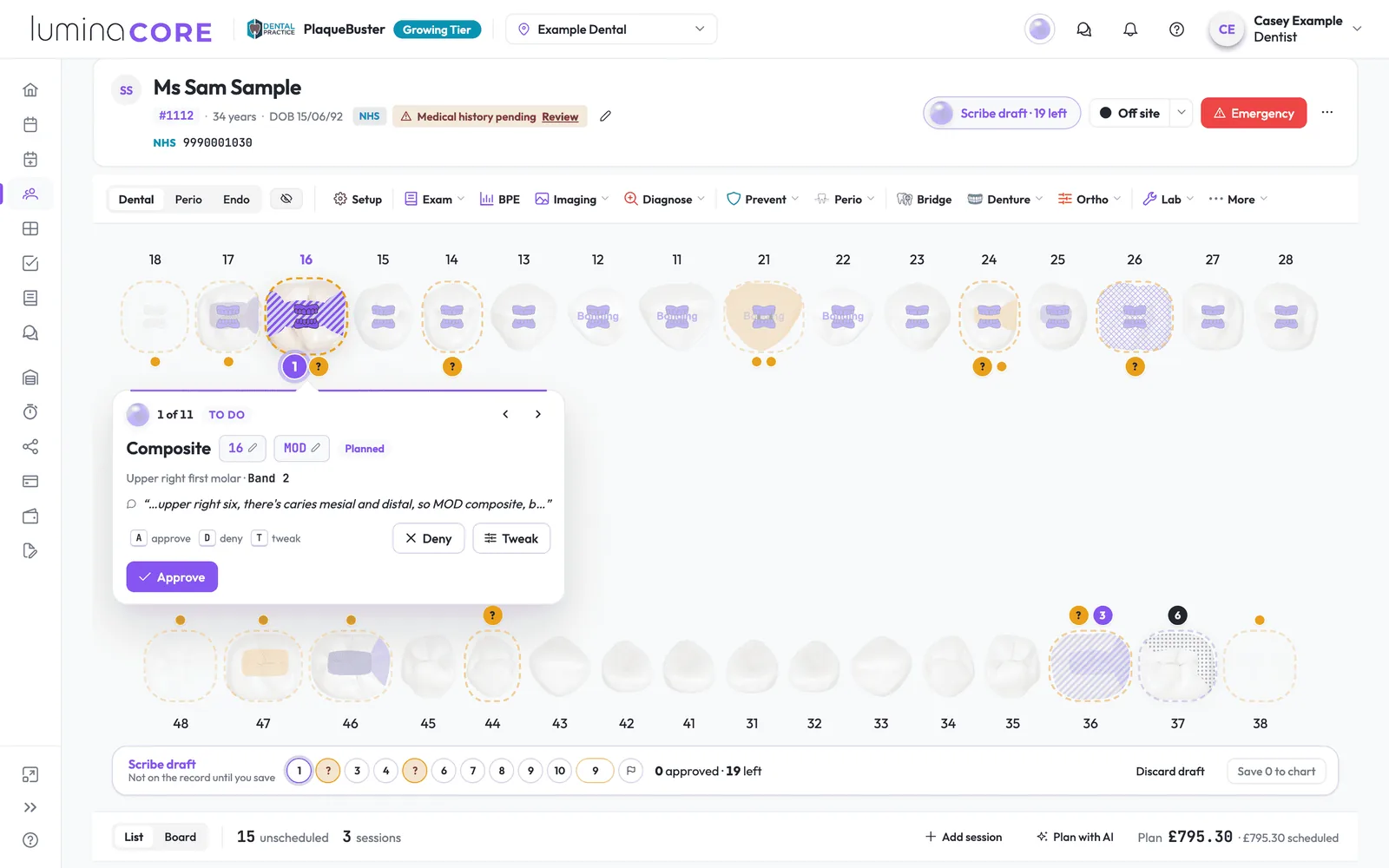
Task: Open the Imaging toolbar menu
Action: (572, 199)
